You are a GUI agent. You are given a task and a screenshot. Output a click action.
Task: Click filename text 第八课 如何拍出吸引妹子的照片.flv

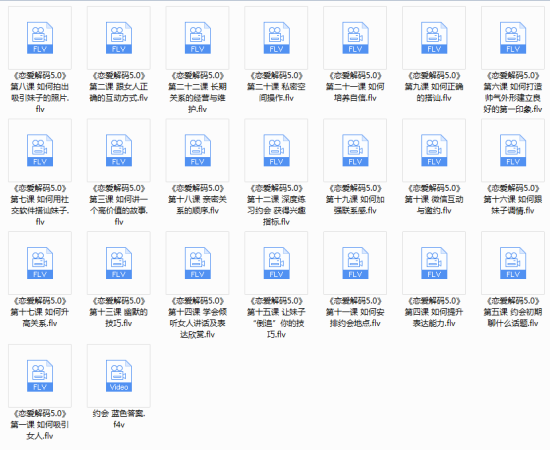[40, 92]
